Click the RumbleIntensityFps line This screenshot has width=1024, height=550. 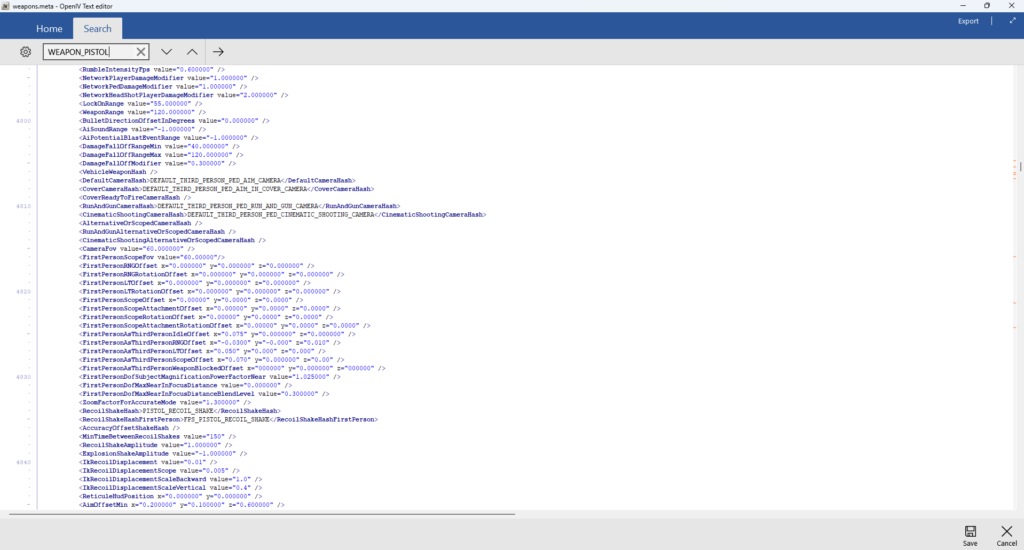(152, 69)
